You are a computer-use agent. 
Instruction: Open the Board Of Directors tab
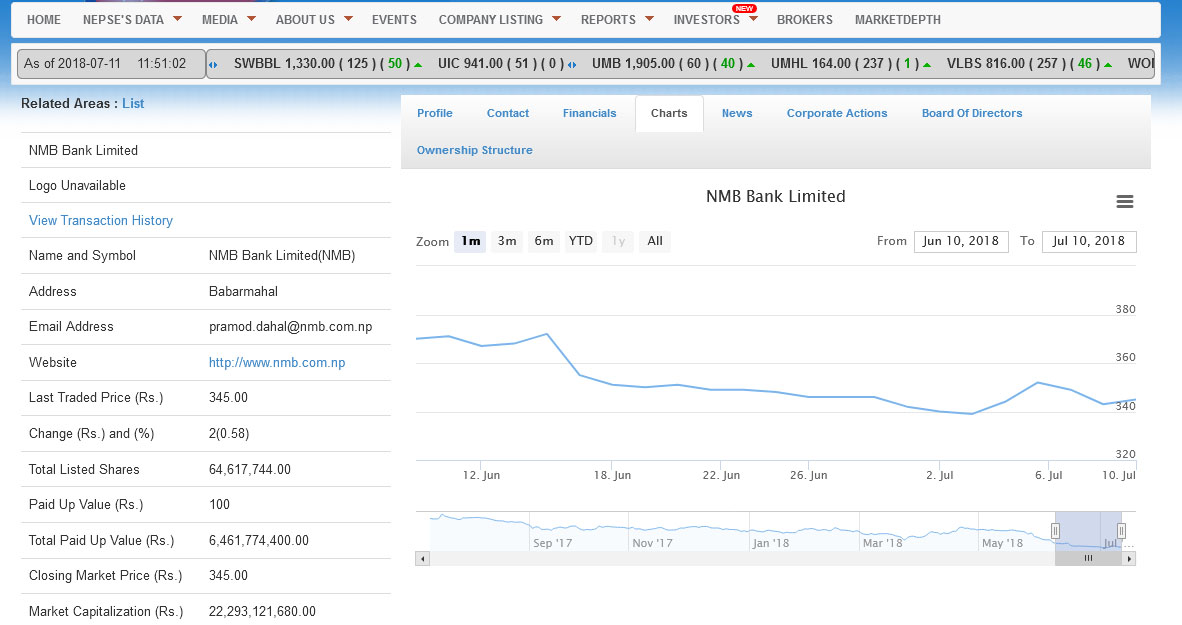tap(972, 113)
